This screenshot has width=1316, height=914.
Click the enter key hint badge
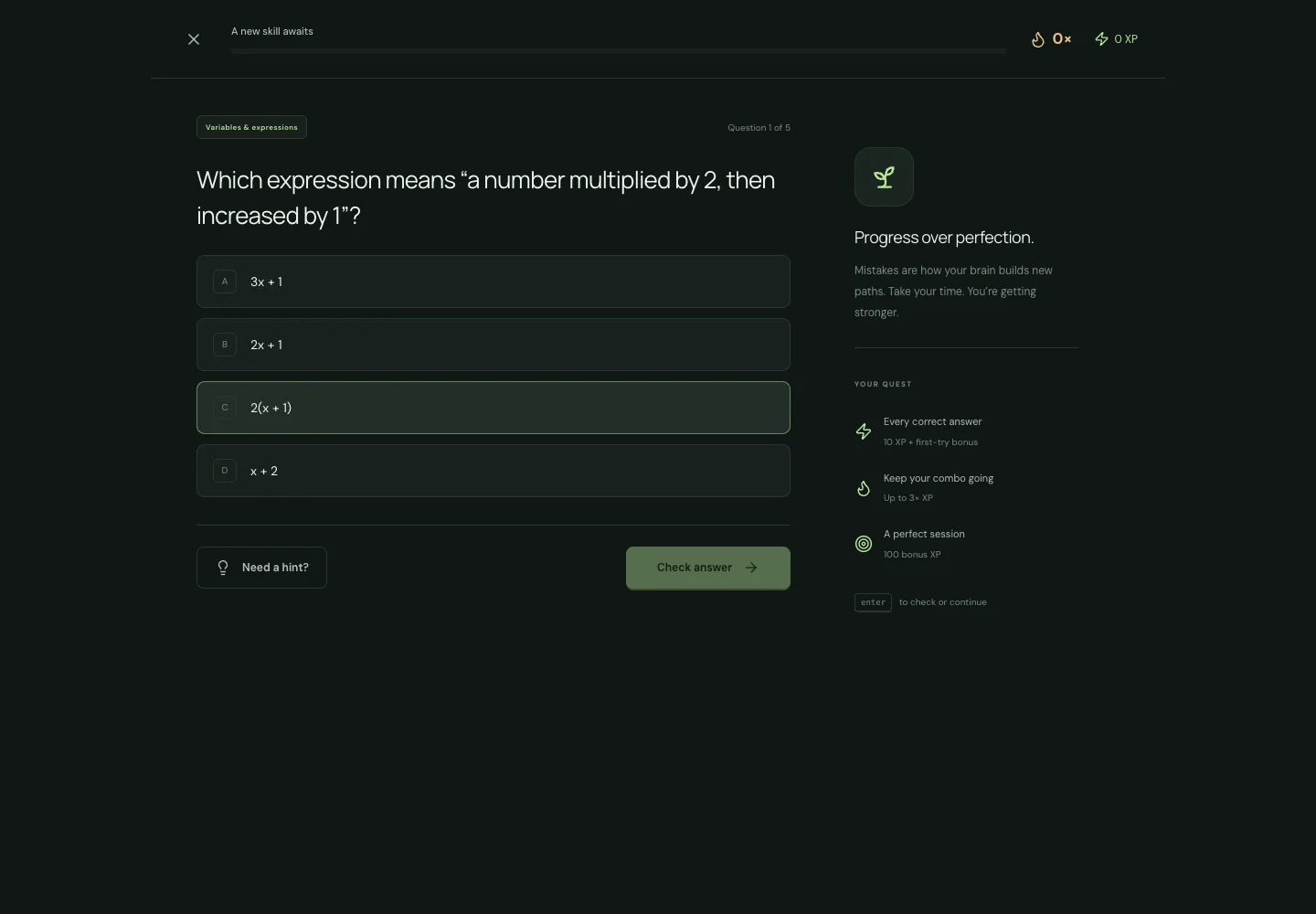point(873,602)
